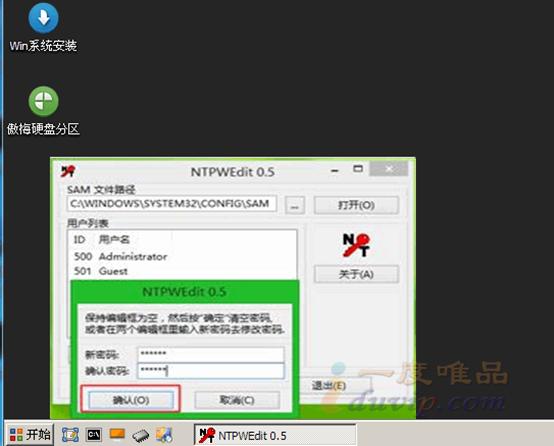
Task: Click the NTPWEdit red key title icon
Action: click(x=68, y=171)
